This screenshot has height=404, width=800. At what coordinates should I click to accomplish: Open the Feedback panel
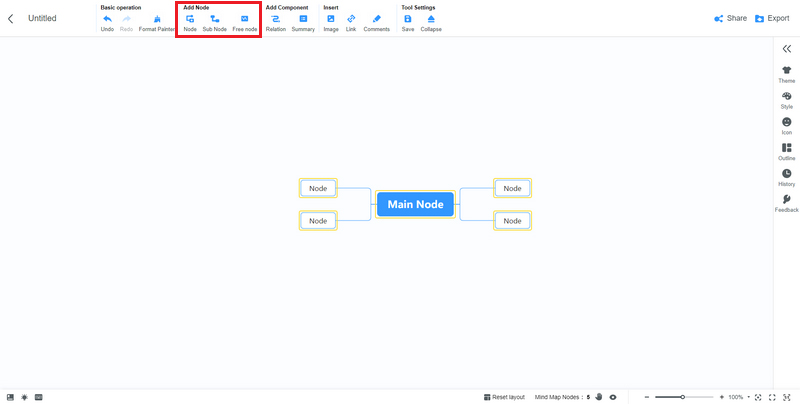click(787, 204)
